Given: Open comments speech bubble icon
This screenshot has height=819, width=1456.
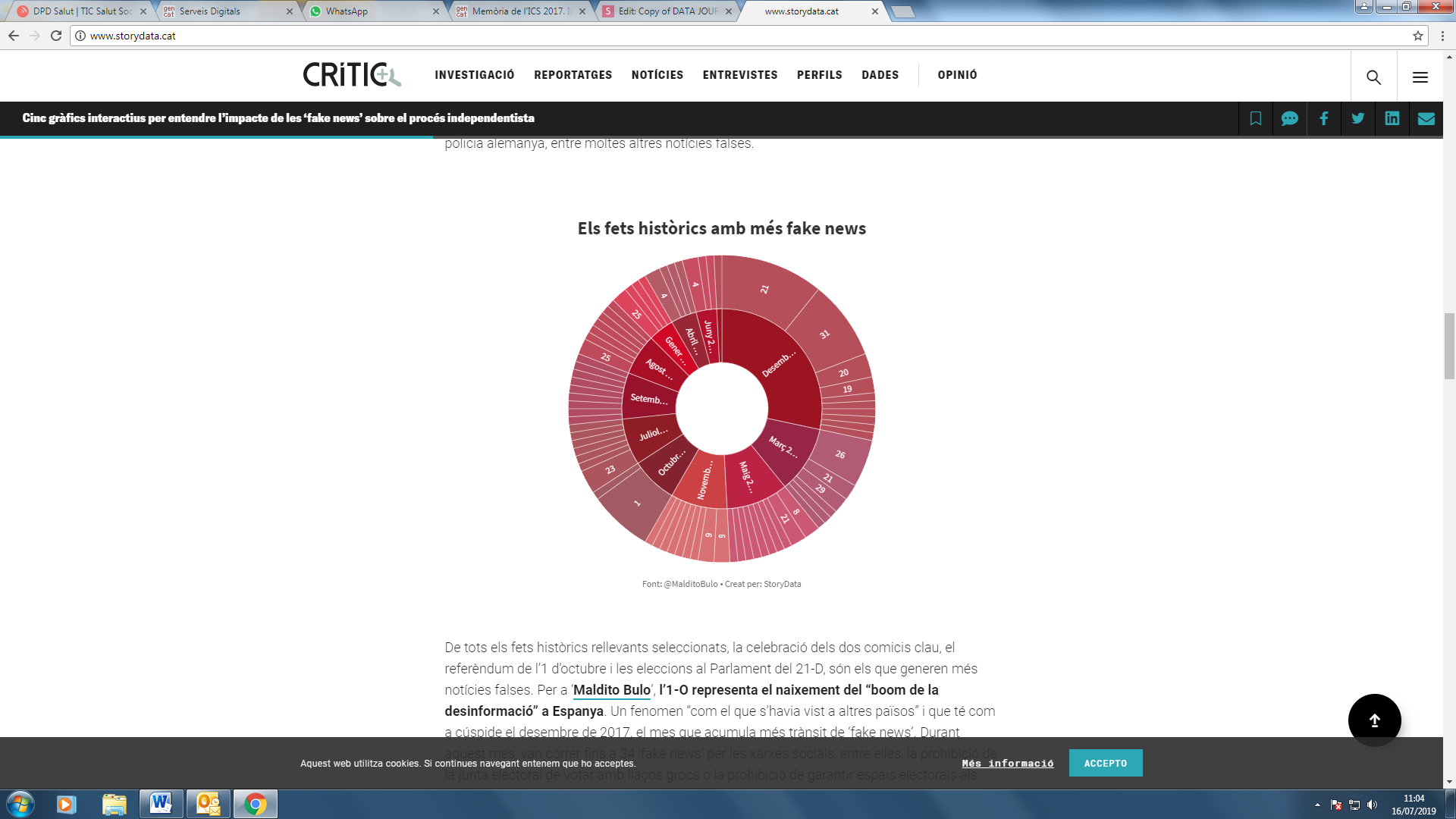Looking at the screenshot, I should click(x=1289, y=118).
